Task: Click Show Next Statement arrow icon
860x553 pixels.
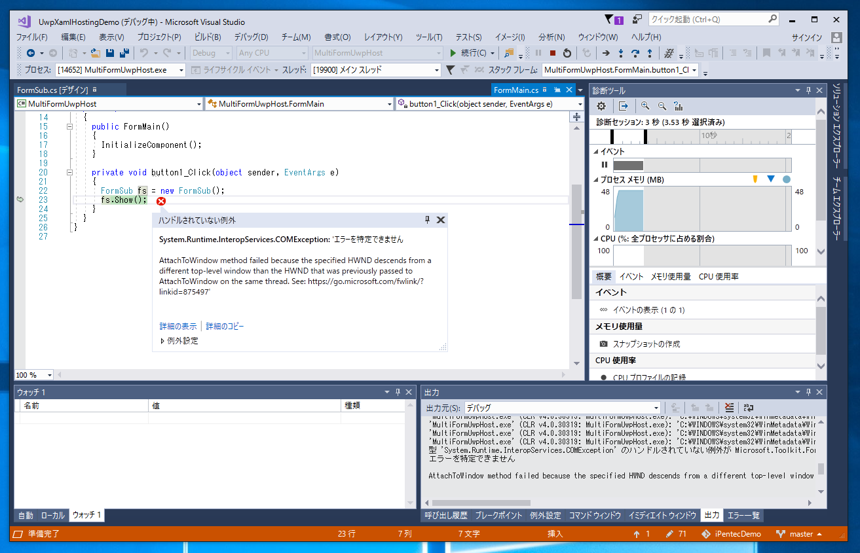Action: tap(606, 53)
